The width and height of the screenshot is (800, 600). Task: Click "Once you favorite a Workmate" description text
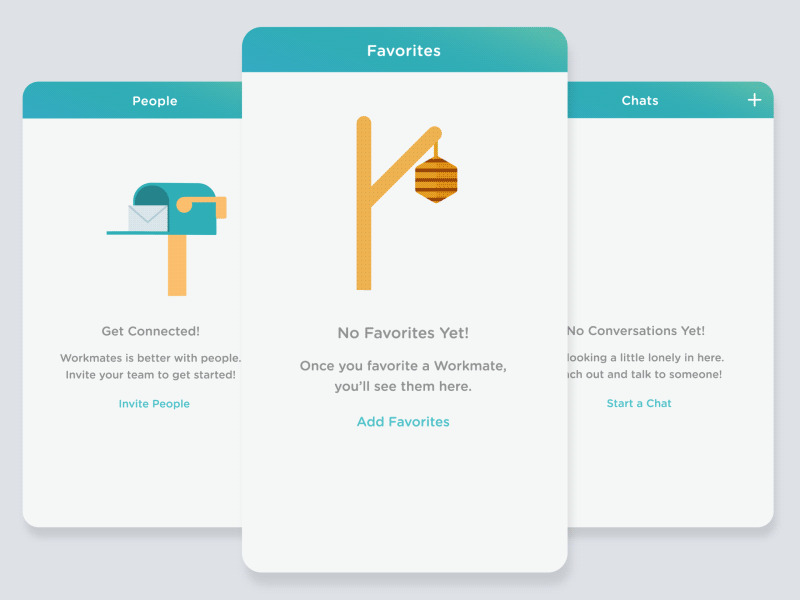pyautogui.click(x=403, y=366)
